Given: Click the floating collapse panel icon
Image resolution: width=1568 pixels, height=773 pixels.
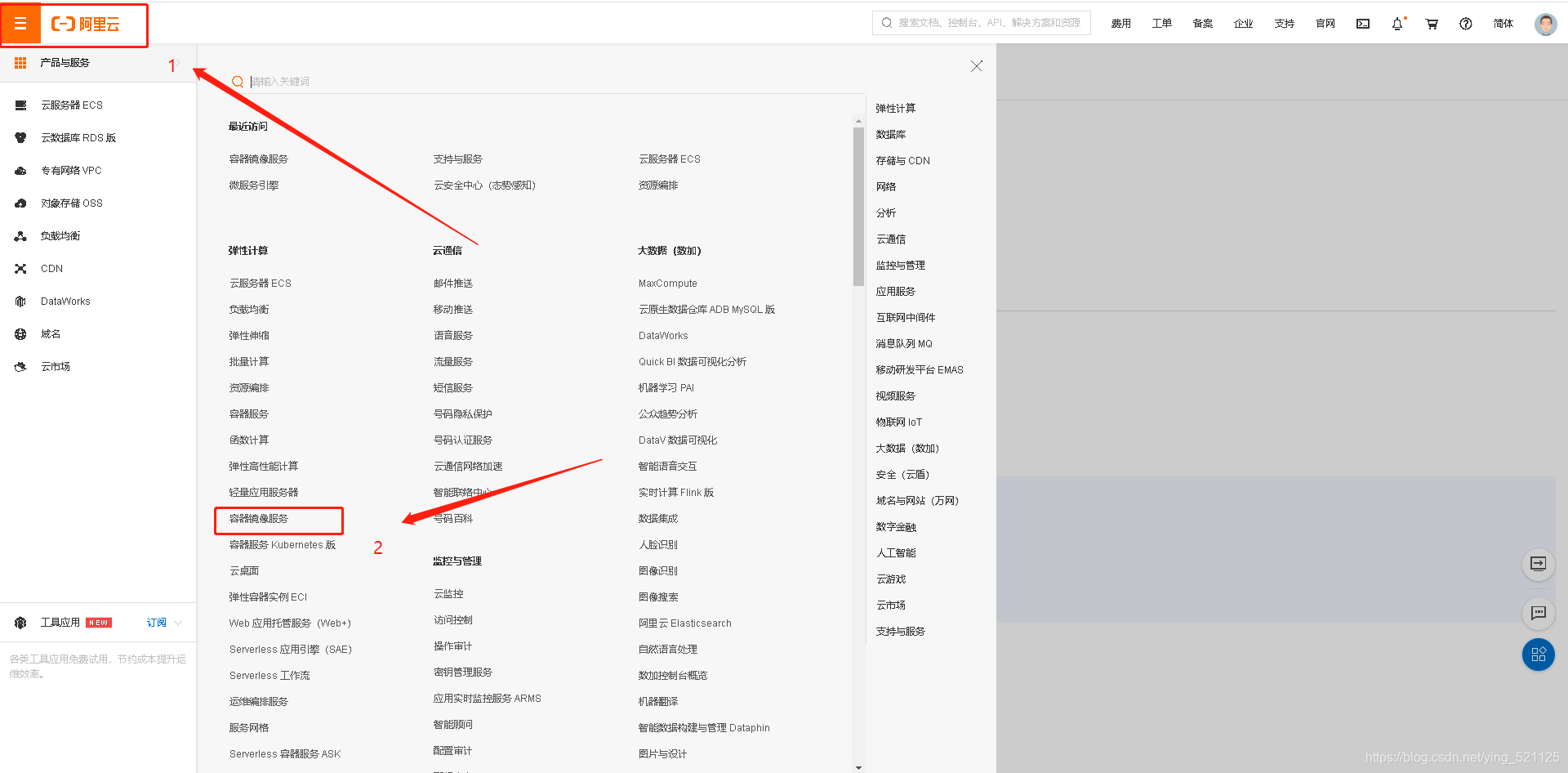Looking at the screenshot, I should coord(1539,564).
